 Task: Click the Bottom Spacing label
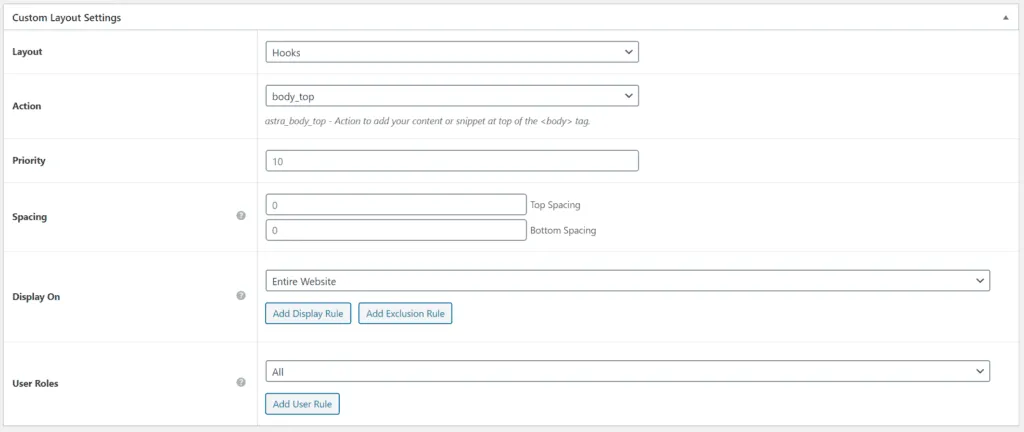click(563, 230)
